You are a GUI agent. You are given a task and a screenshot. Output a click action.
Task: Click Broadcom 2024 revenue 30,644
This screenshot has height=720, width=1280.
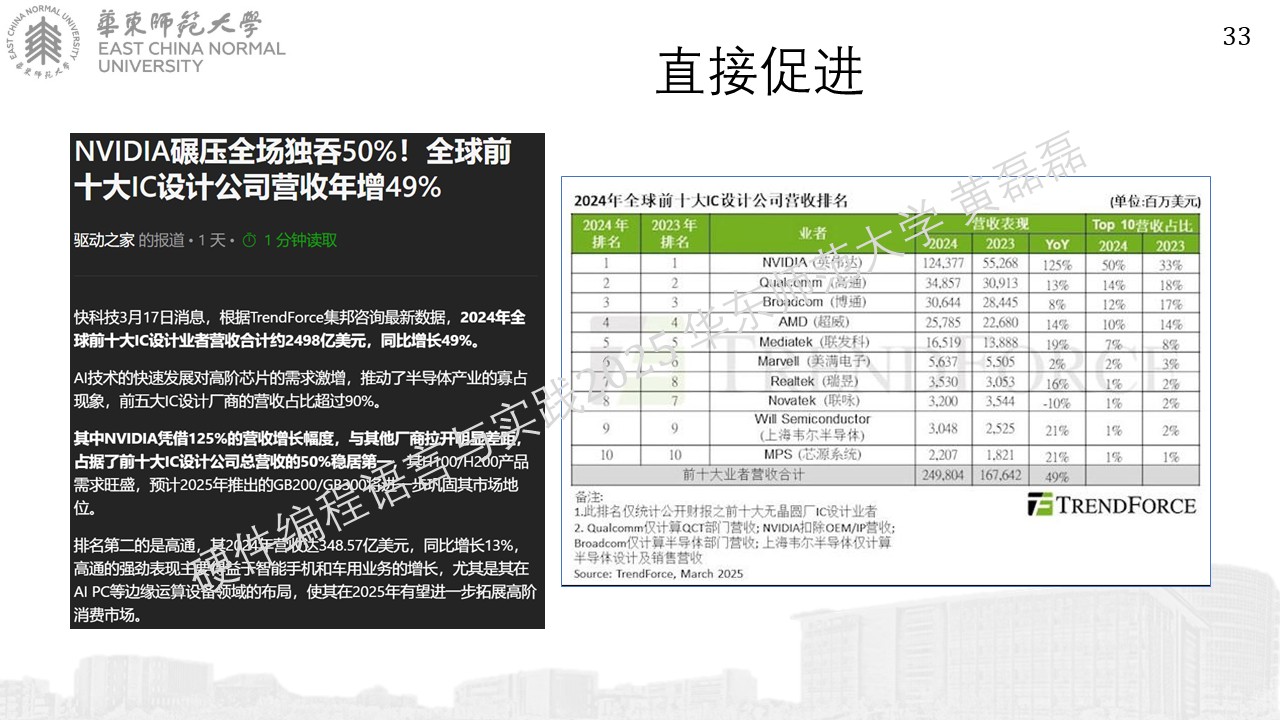[942, 302]
